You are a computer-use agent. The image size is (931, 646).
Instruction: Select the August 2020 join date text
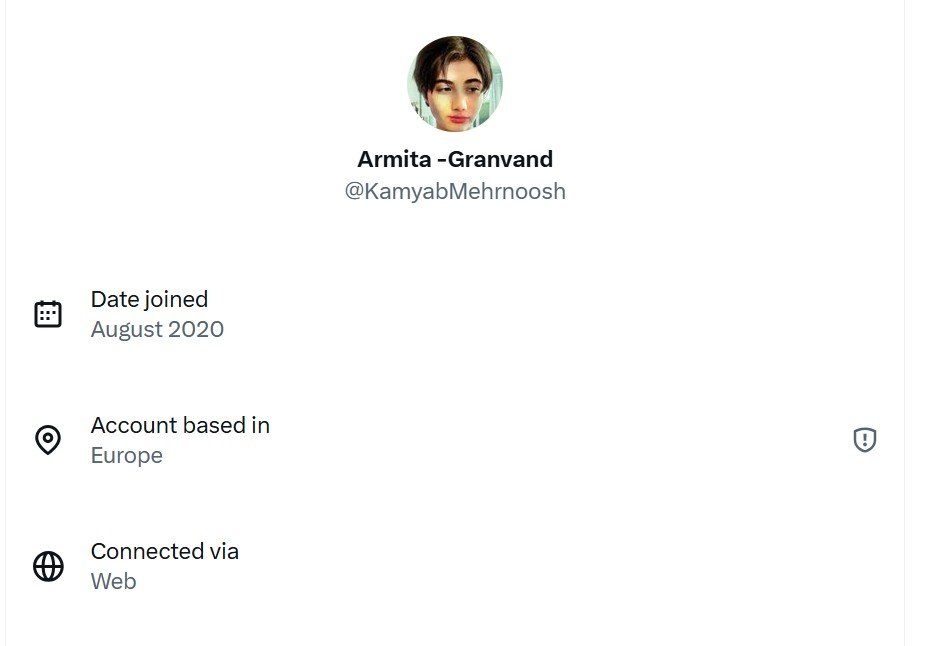point(157,329)
